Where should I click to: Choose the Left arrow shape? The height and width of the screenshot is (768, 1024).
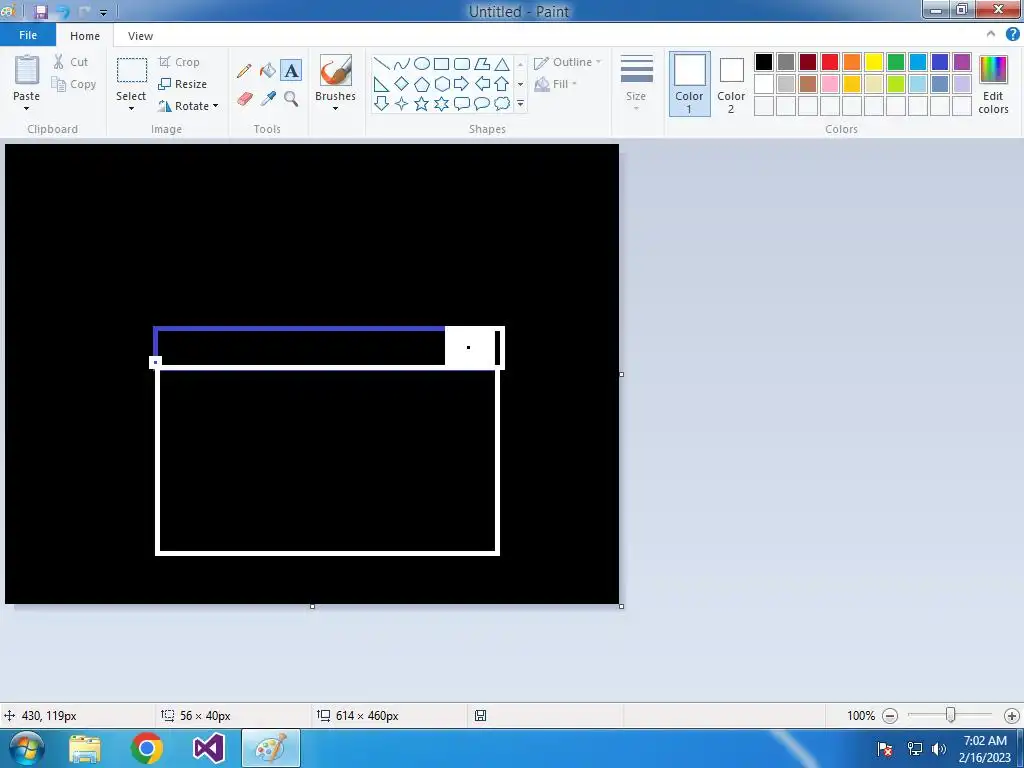point(482,84)
